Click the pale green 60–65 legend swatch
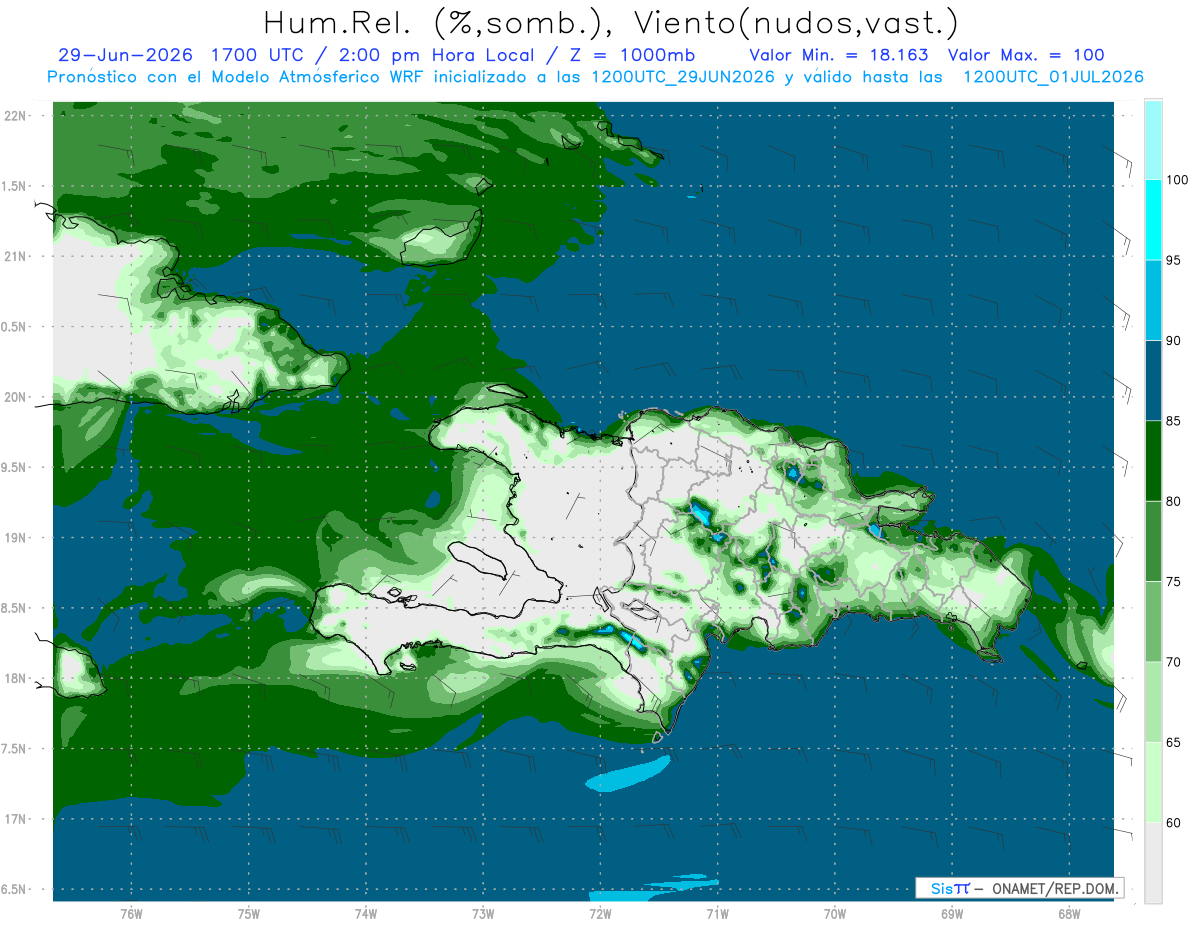Image resolution: width=1200 pixels, height=927 pixels. (1153, 782)
